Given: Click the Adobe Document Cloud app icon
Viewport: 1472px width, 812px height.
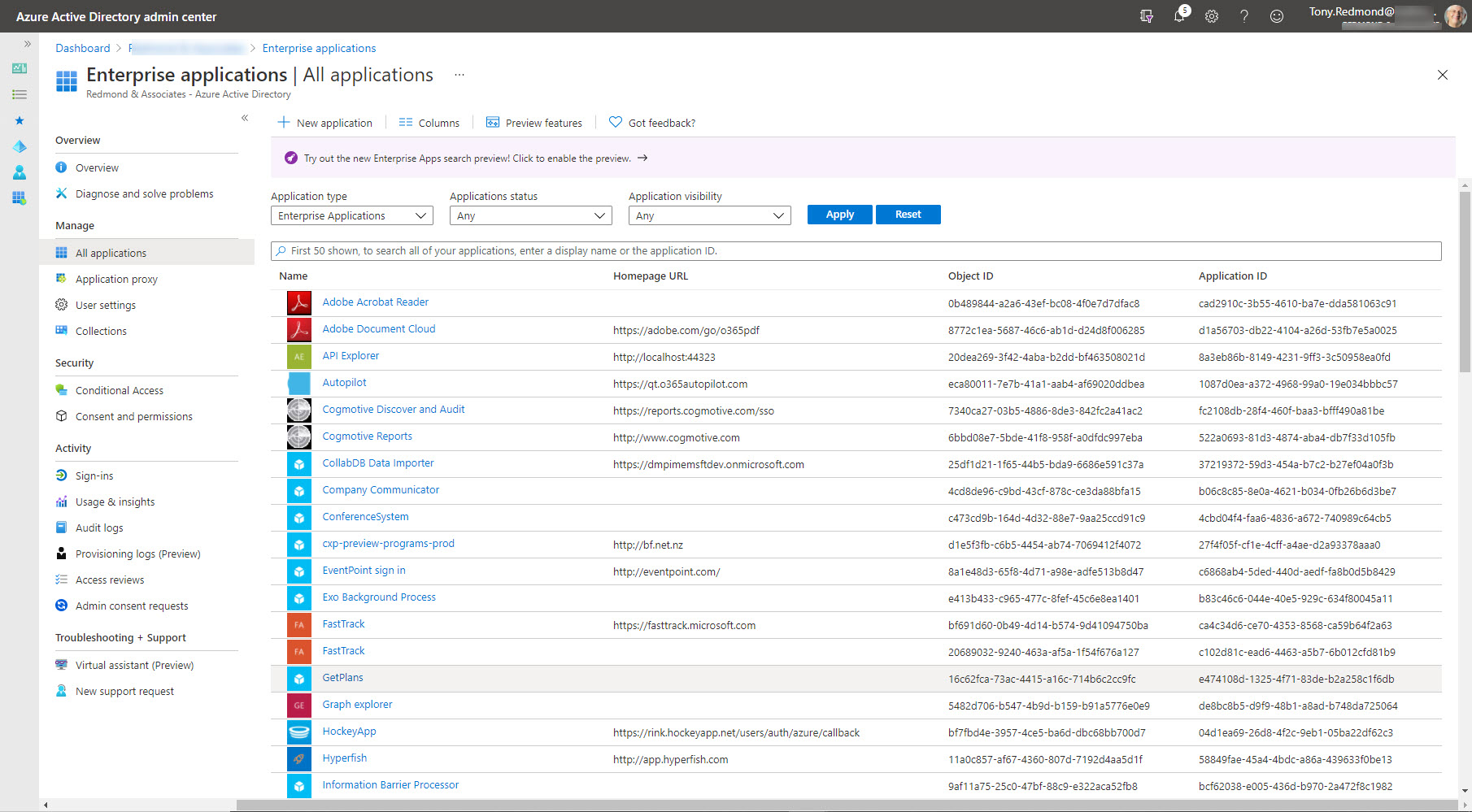Looking at the screenshot, I should click(299, 329).
